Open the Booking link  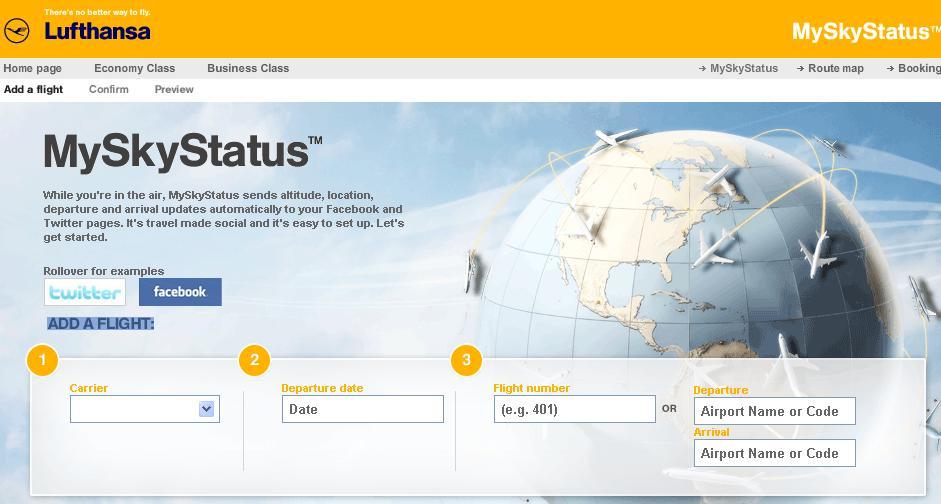click(913, 68)
